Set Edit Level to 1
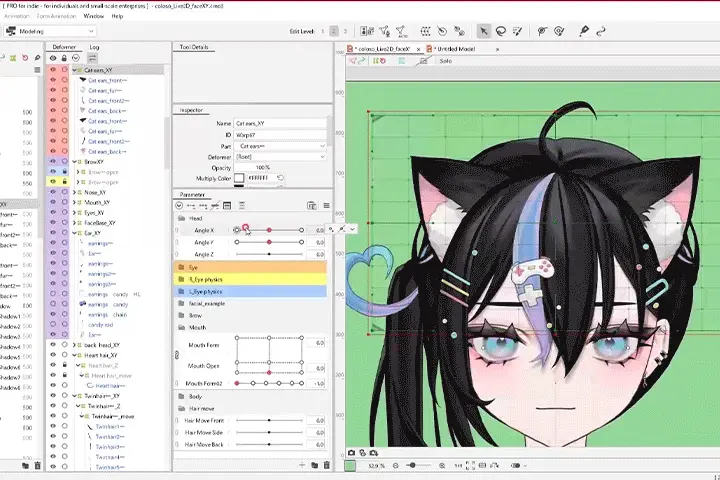This screenshot has height=480, width=720. click(x=323, y=31)
